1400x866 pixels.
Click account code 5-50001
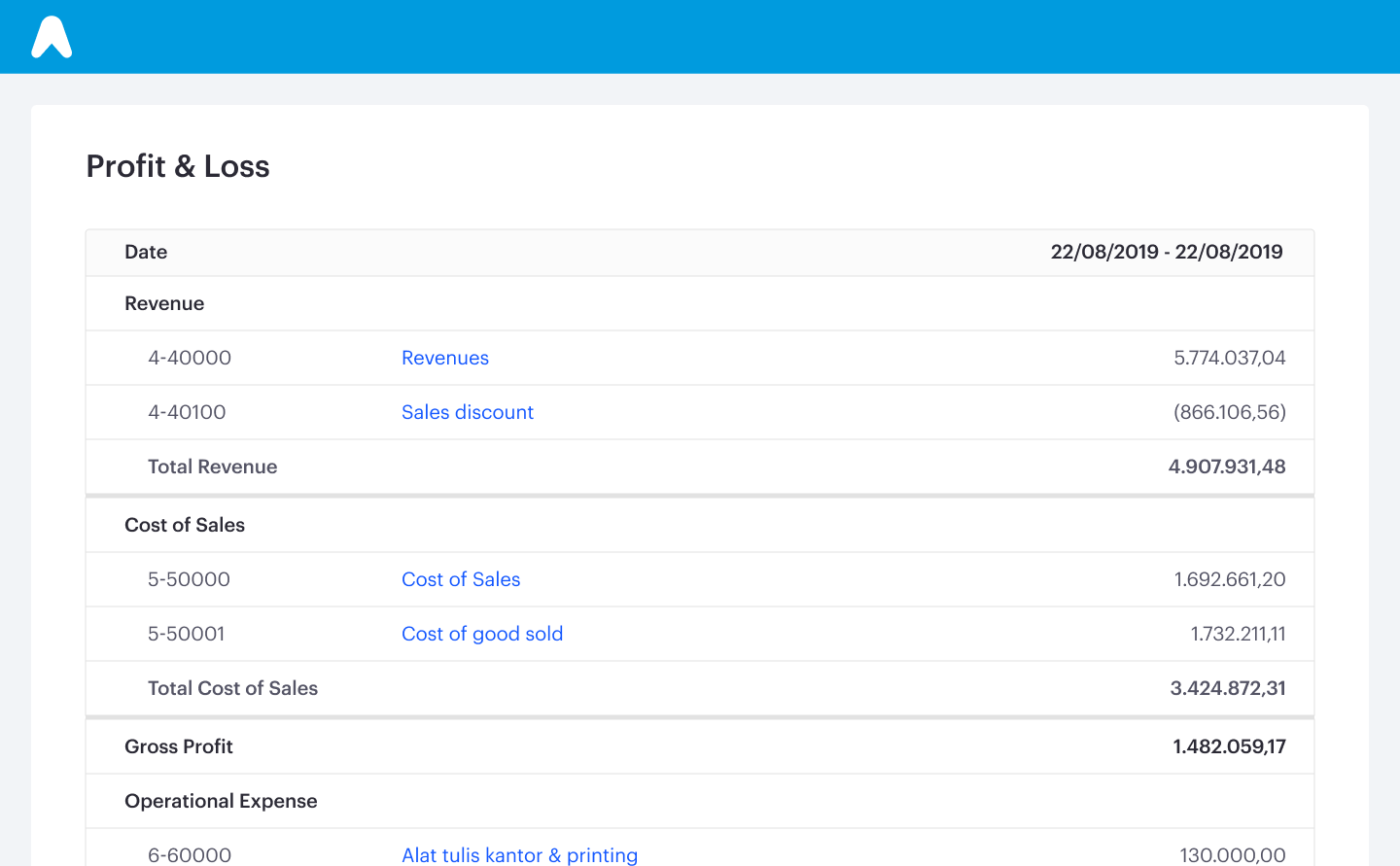(186, 634)
